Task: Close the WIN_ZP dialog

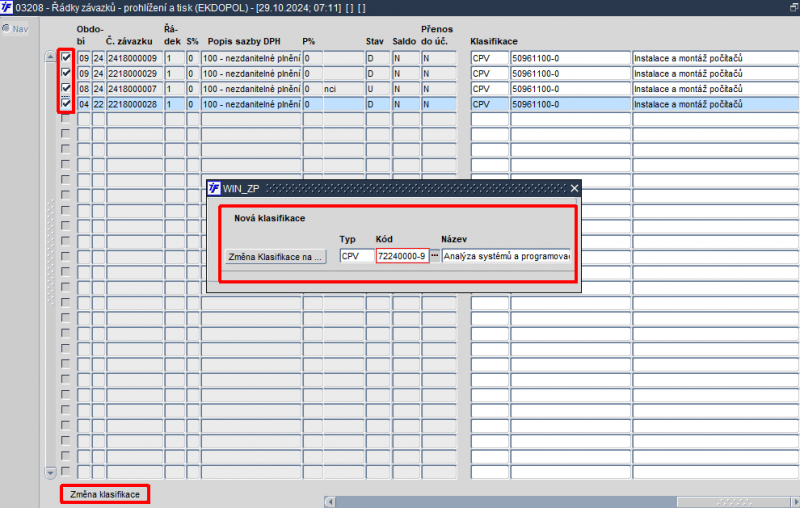Action: (574, 188)
